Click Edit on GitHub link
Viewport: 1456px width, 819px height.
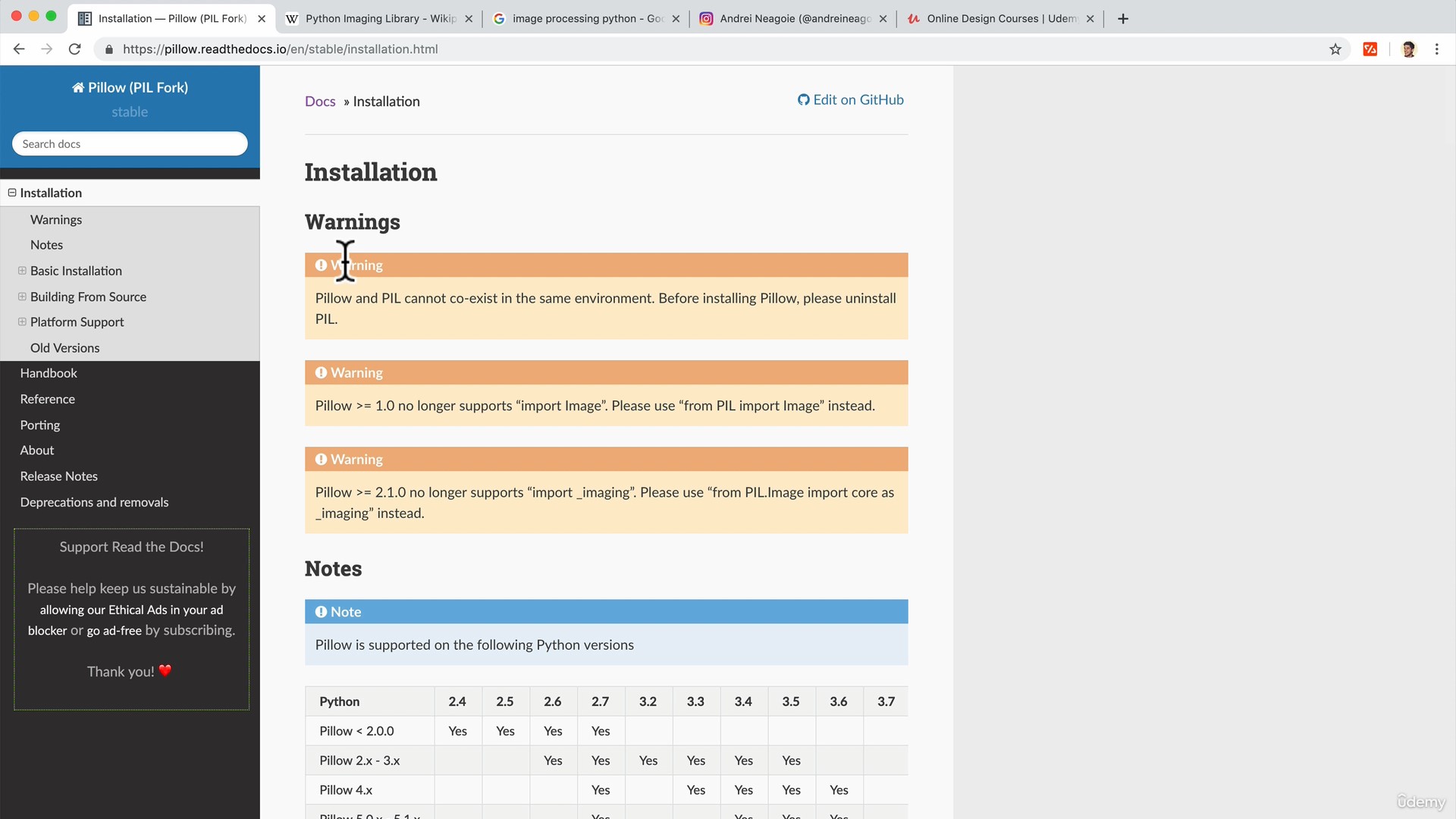click(851, 100)
